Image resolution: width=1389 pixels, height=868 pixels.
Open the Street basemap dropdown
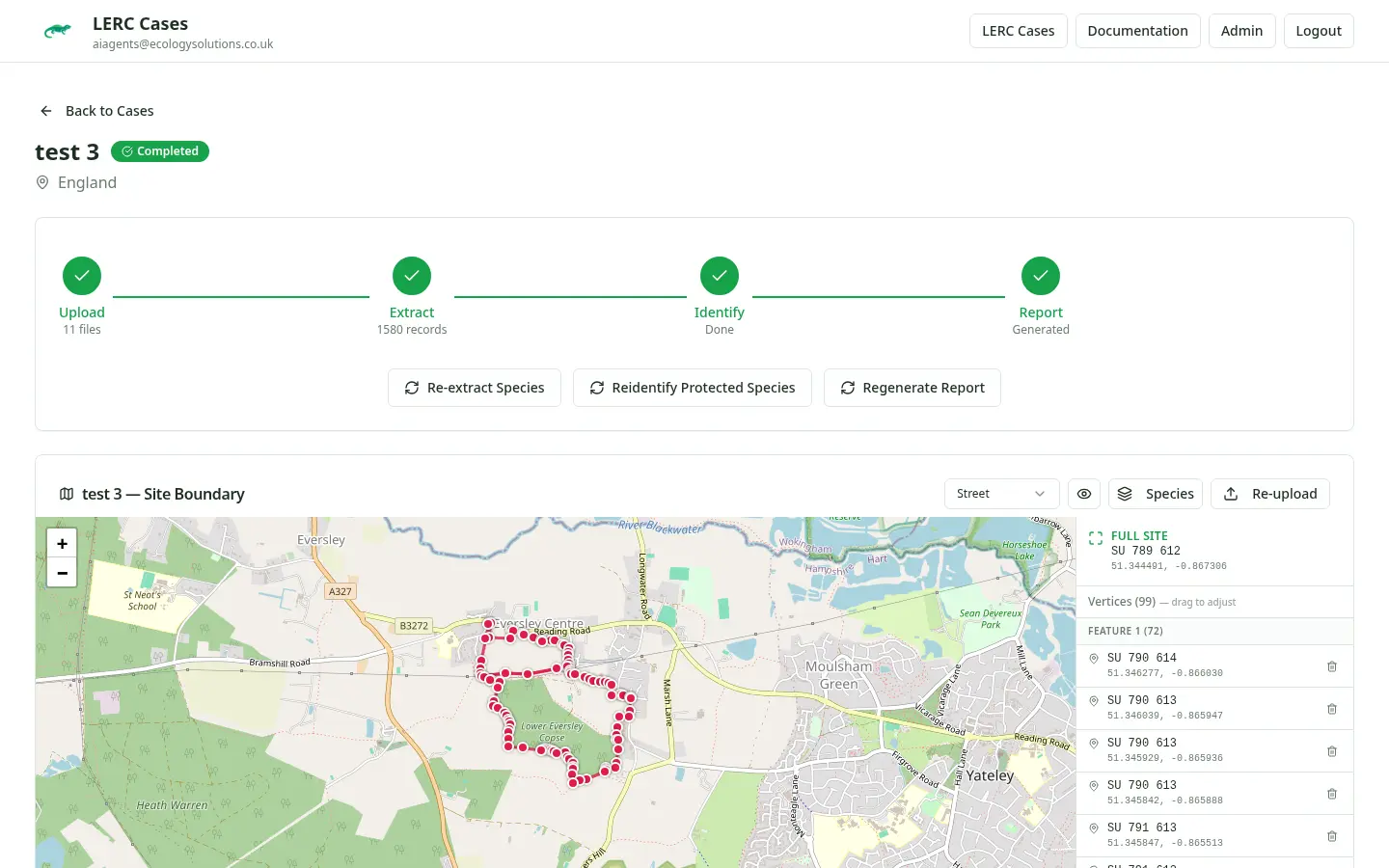tap(1001, 494)
